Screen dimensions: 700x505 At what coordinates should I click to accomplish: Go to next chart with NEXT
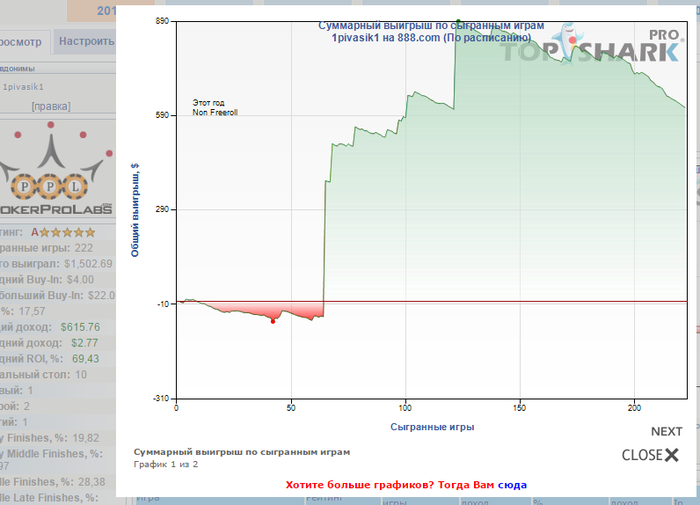(667, 431)
